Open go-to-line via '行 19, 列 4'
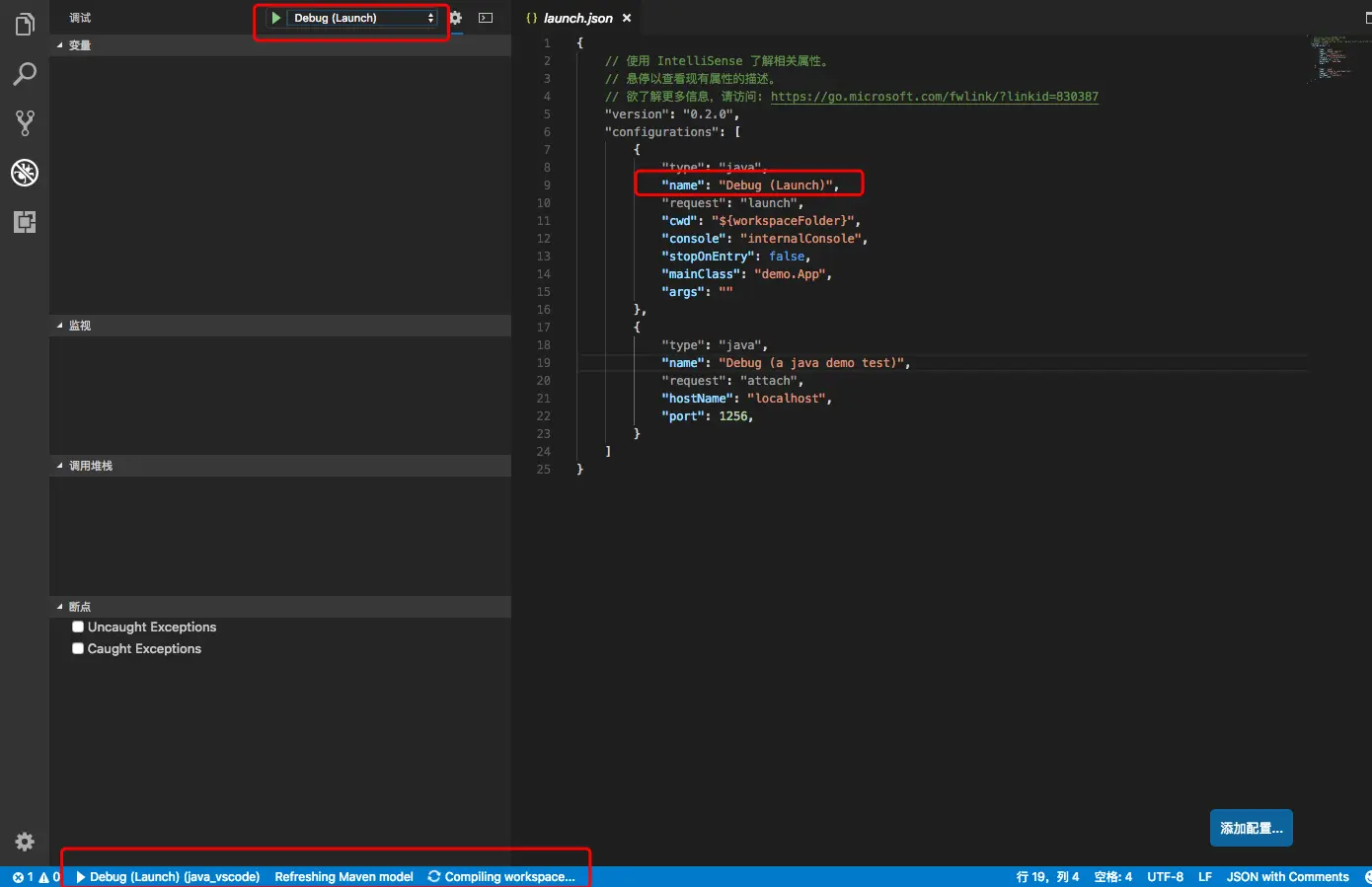Image resolution: width=1372 pixels, height=887 pixels. [x=1047, y=877]
